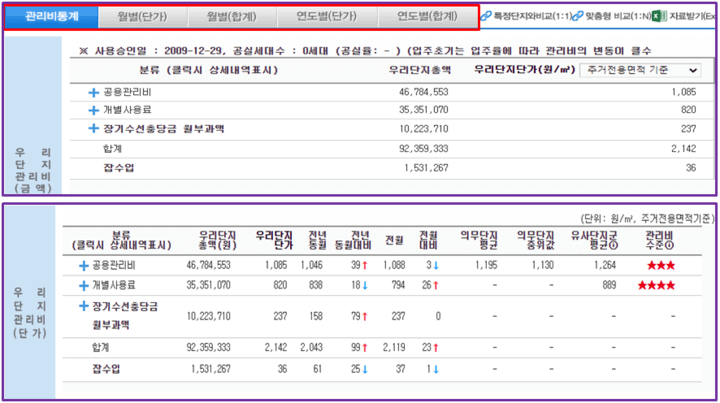Click the 합계 row label in 금액 table
Viewport: 720px width, 403px height.
tap(112, 149)
